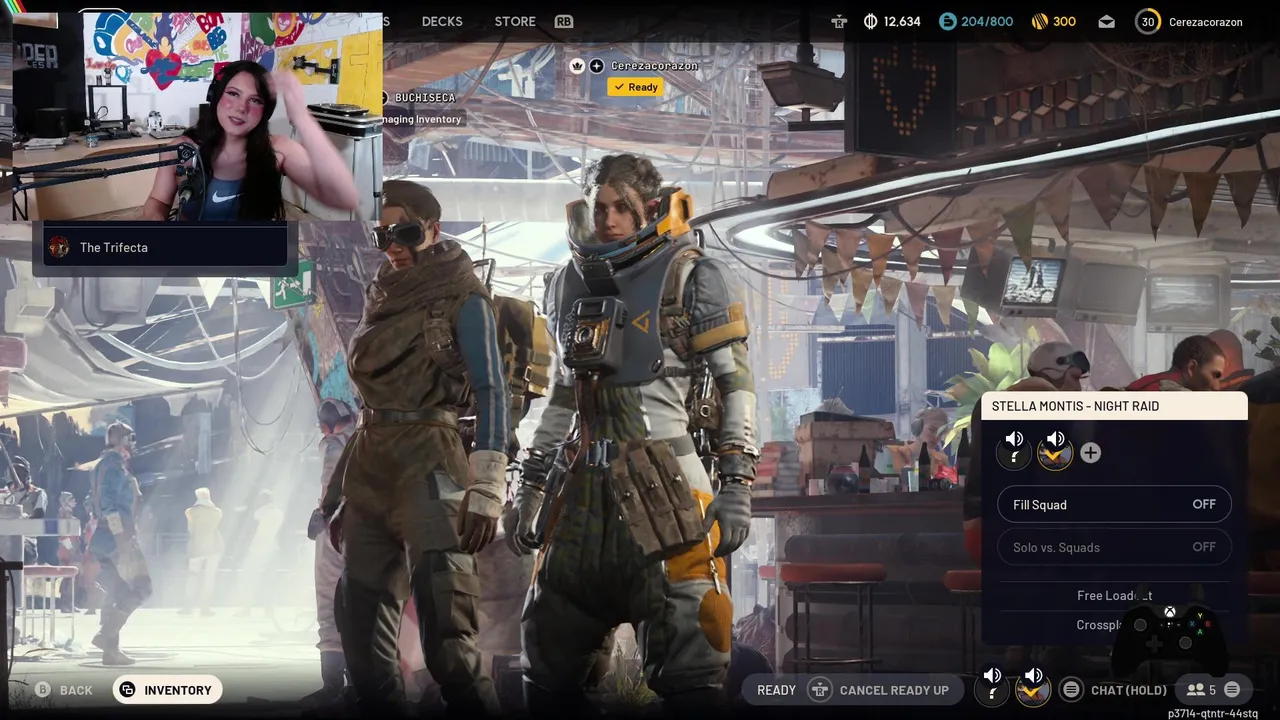Click The Trifecta round emblem icon
1280x720 pixels.
(x=60, y=247)
